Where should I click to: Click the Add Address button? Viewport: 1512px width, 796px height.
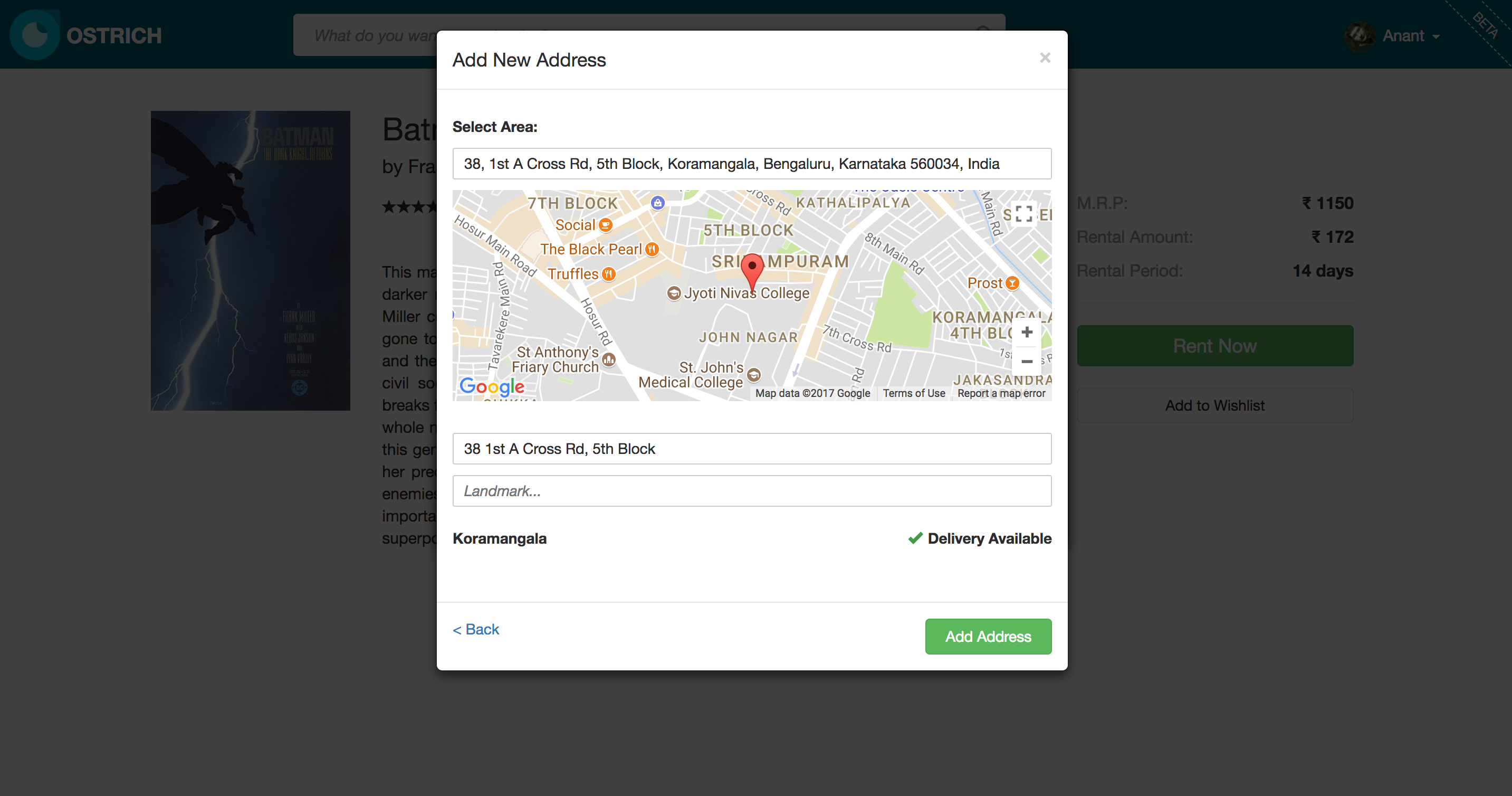(x=988, y=636)
